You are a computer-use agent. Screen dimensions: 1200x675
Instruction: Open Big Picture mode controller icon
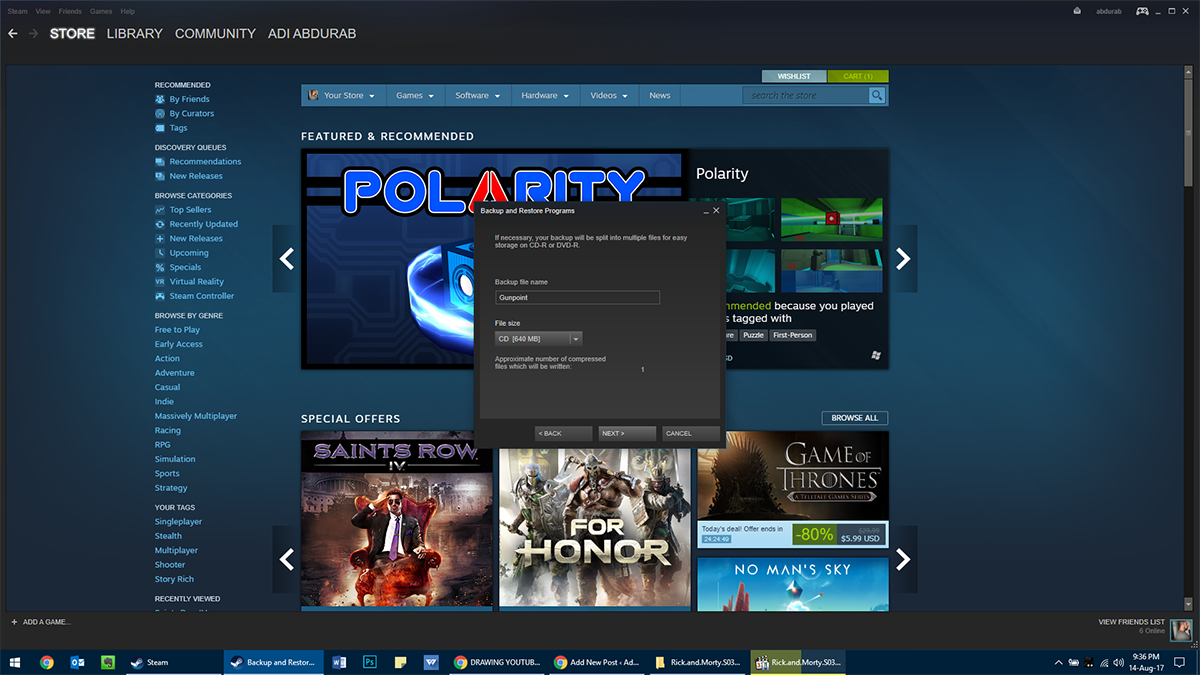pyautogui.click(x=1141, y=11)
